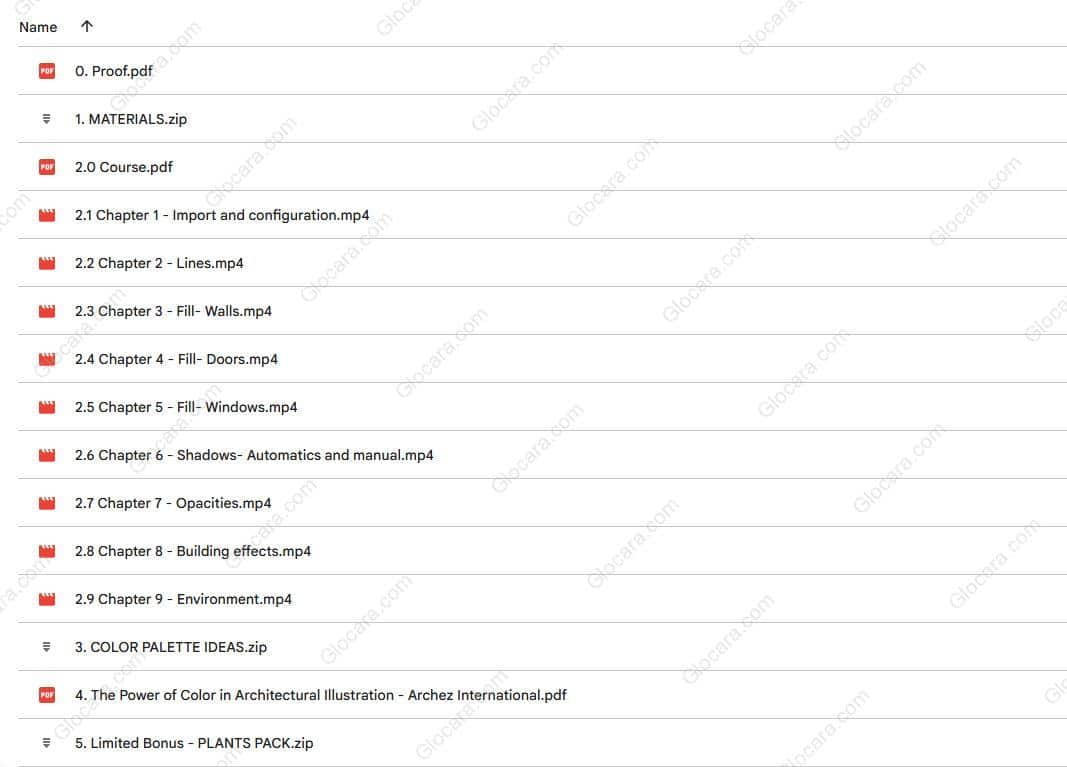Open 1. MATERIALS.zip file name

tap(131, 119)
